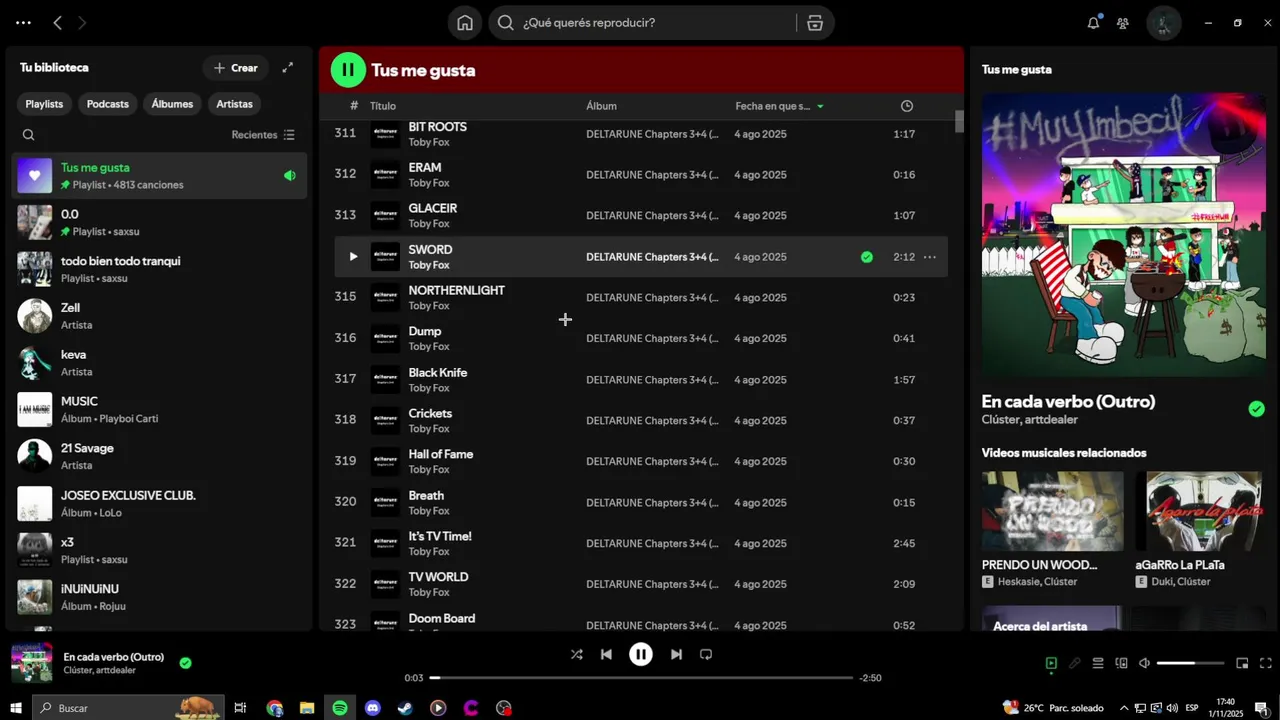Select the Artistas filter chip
The height and width of the screenshot is (720, 1280).
[x=234, y=104]
